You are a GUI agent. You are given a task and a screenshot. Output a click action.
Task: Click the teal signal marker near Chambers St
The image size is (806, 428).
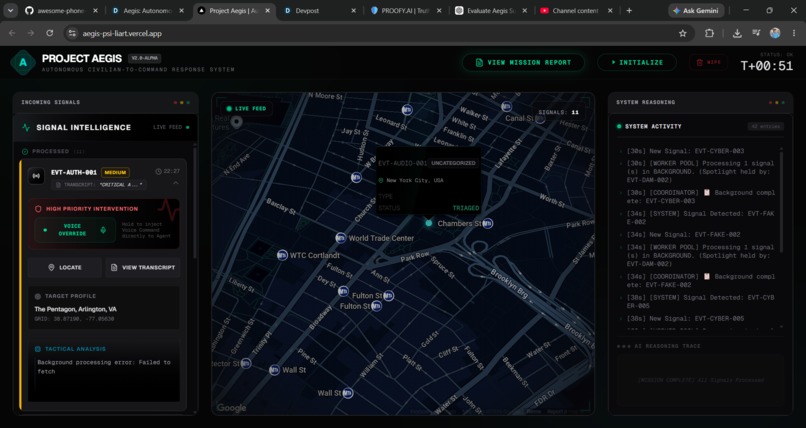pos(429,223)
